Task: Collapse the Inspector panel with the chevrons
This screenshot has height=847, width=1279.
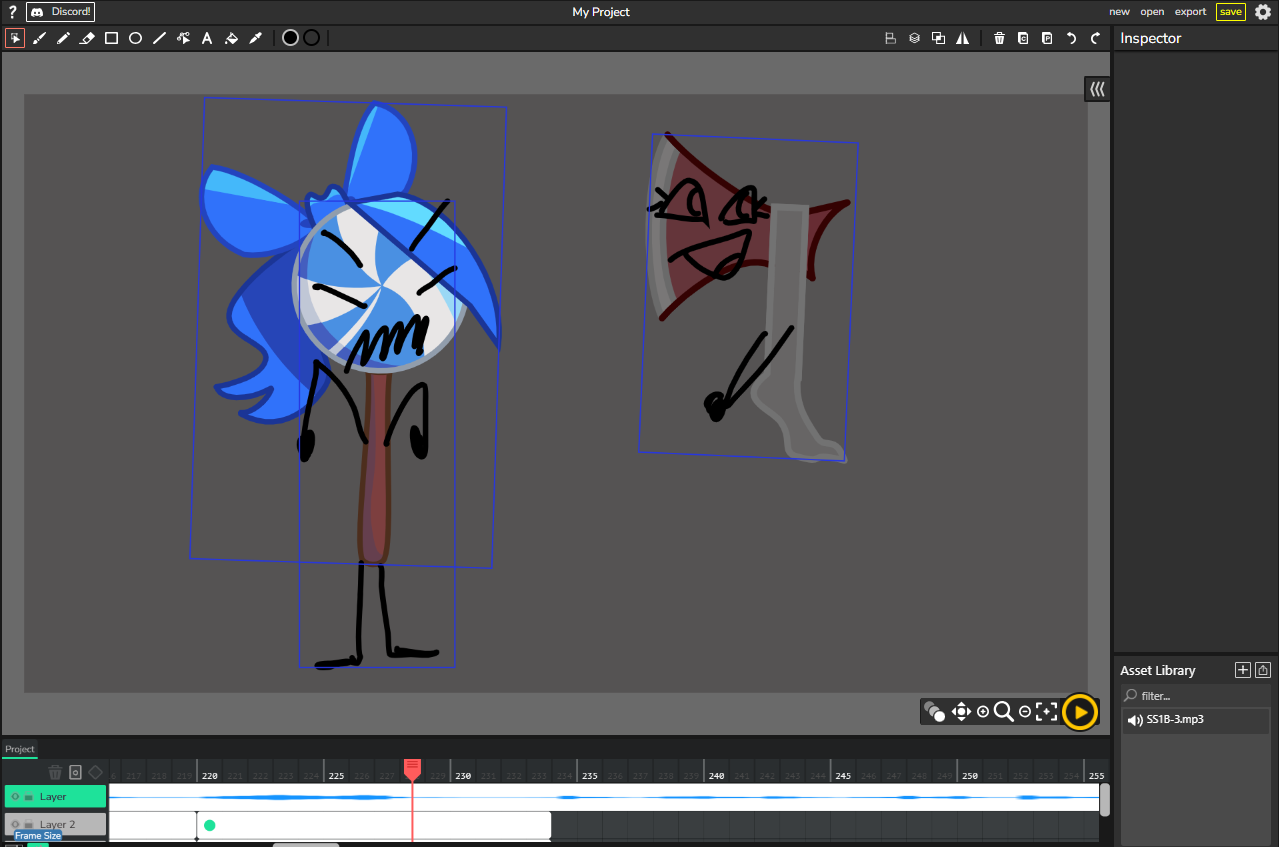Action: pyautogui.click(x=1097, y=89)
